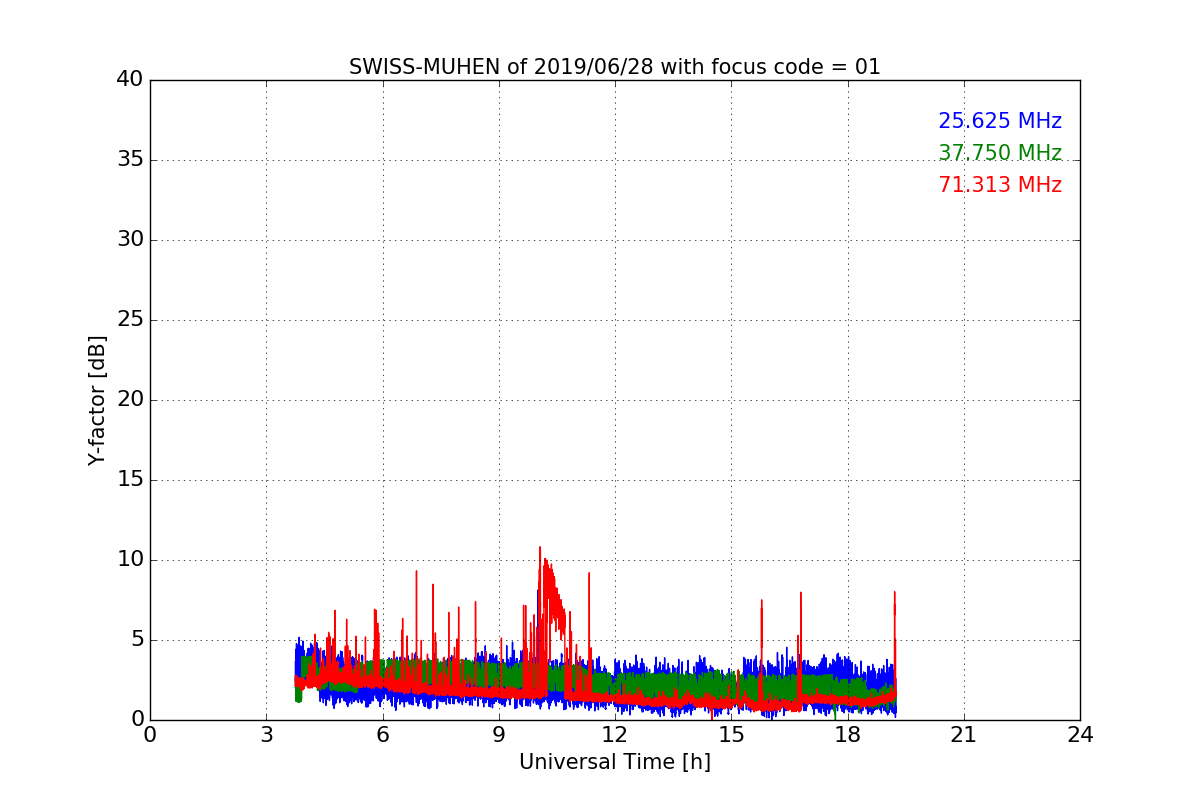Select the red 71.313 MHz legend label
This screenshot has width=1200, height=800.
coord(1000,185)
